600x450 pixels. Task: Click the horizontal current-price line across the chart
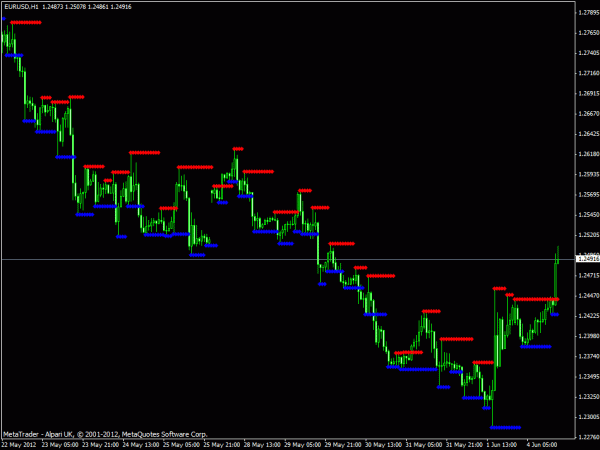click(x=288, y=259)
